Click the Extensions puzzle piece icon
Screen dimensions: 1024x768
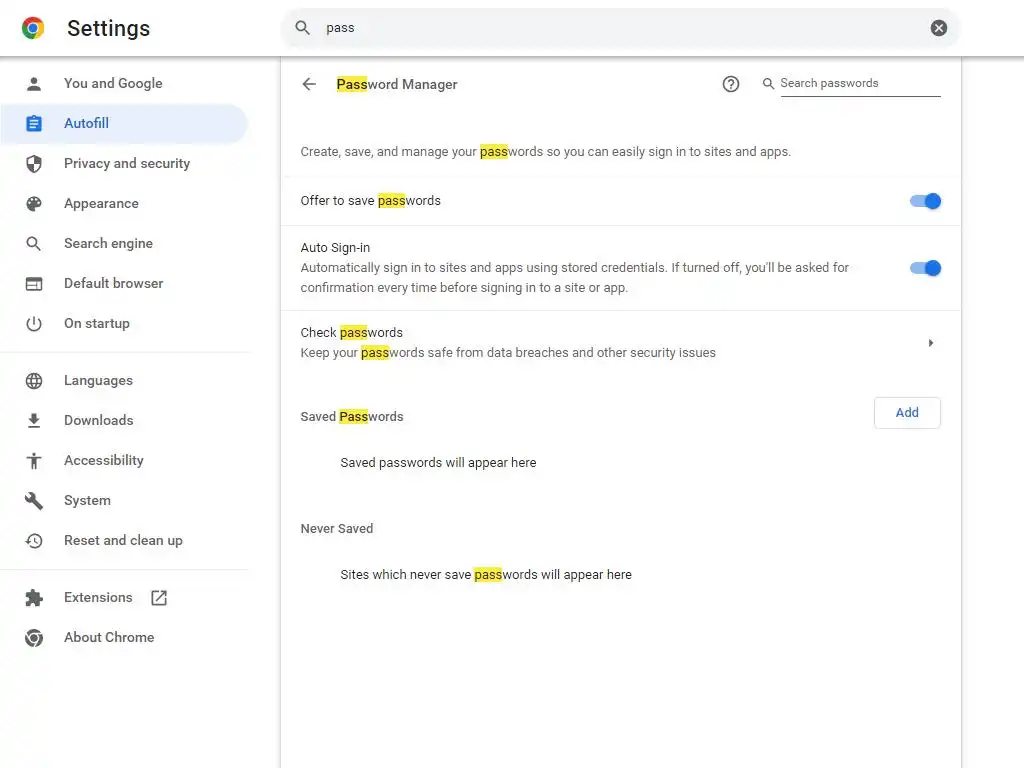click(34, 598)
